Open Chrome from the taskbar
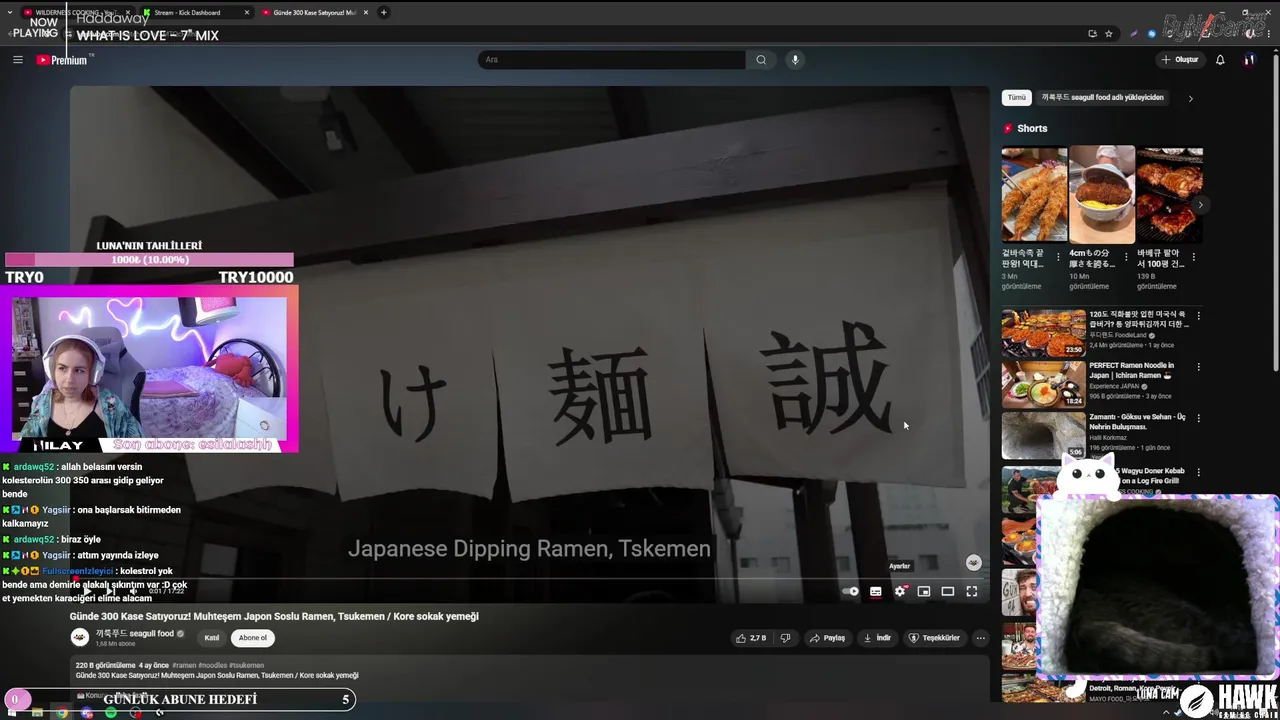 (x=62, y=712)
